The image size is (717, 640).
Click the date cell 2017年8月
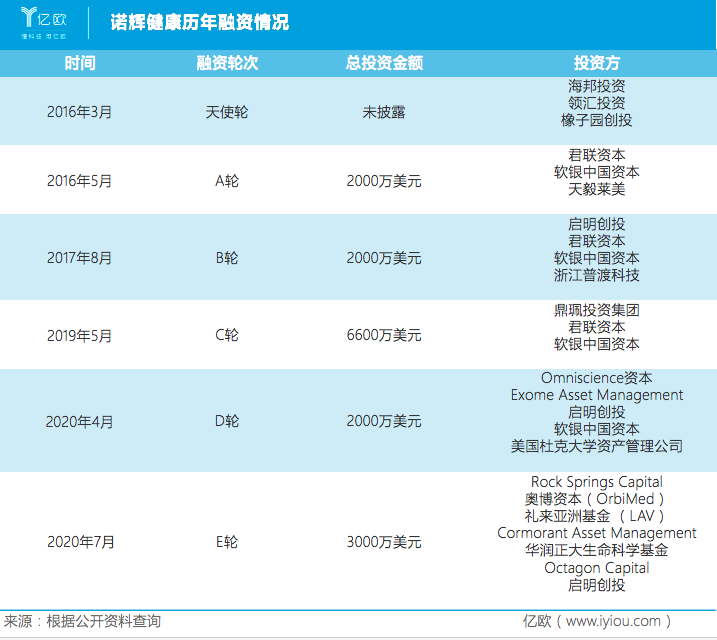80,258
